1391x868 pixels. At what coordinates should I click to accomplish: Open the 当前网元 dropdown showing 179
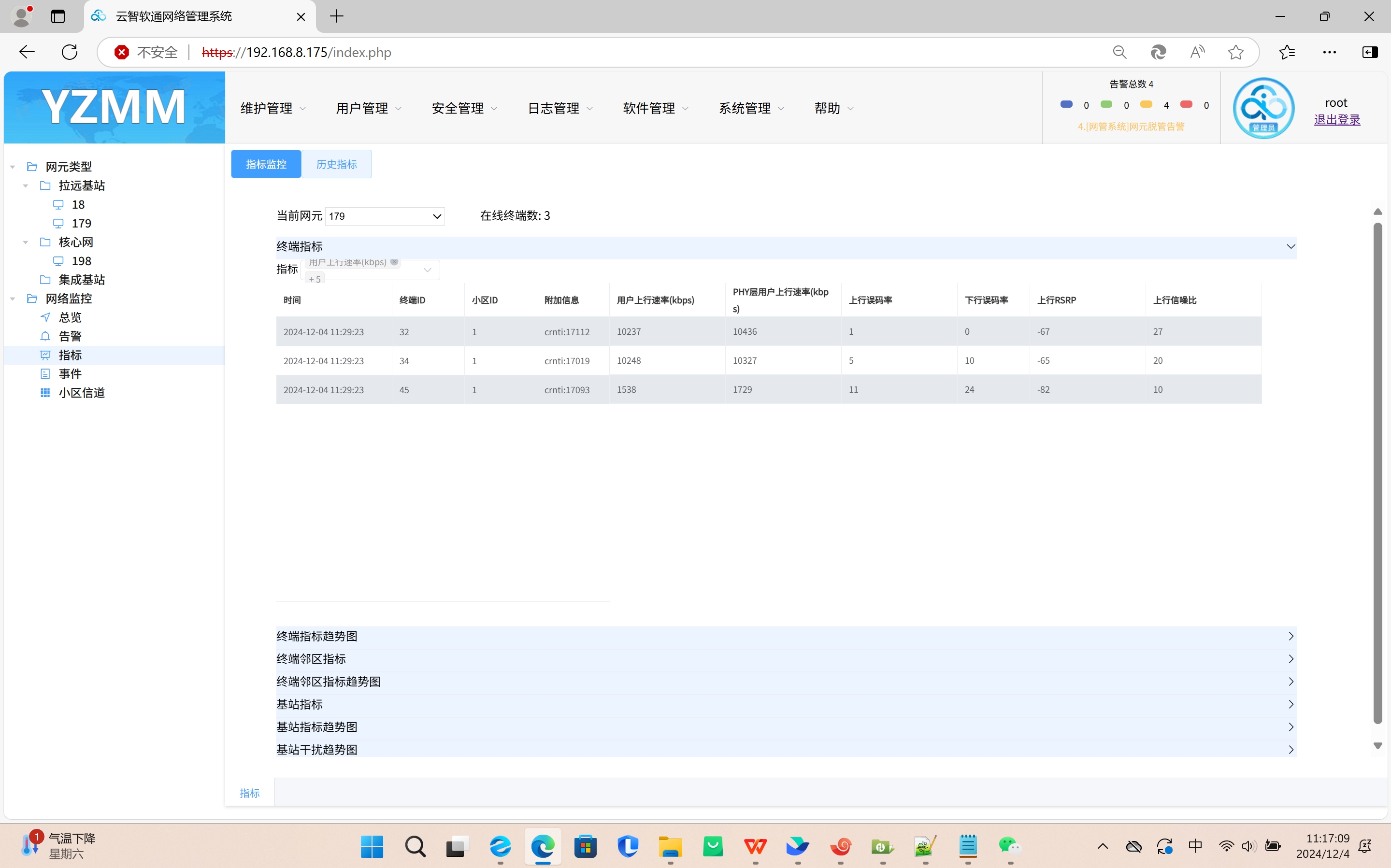tap(385, 216)
